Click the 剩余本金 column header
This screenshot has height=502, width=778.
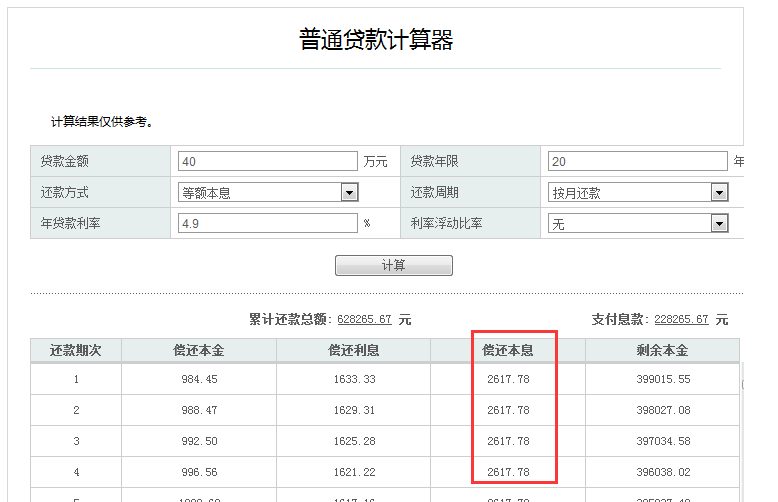[x=663, y=351]
